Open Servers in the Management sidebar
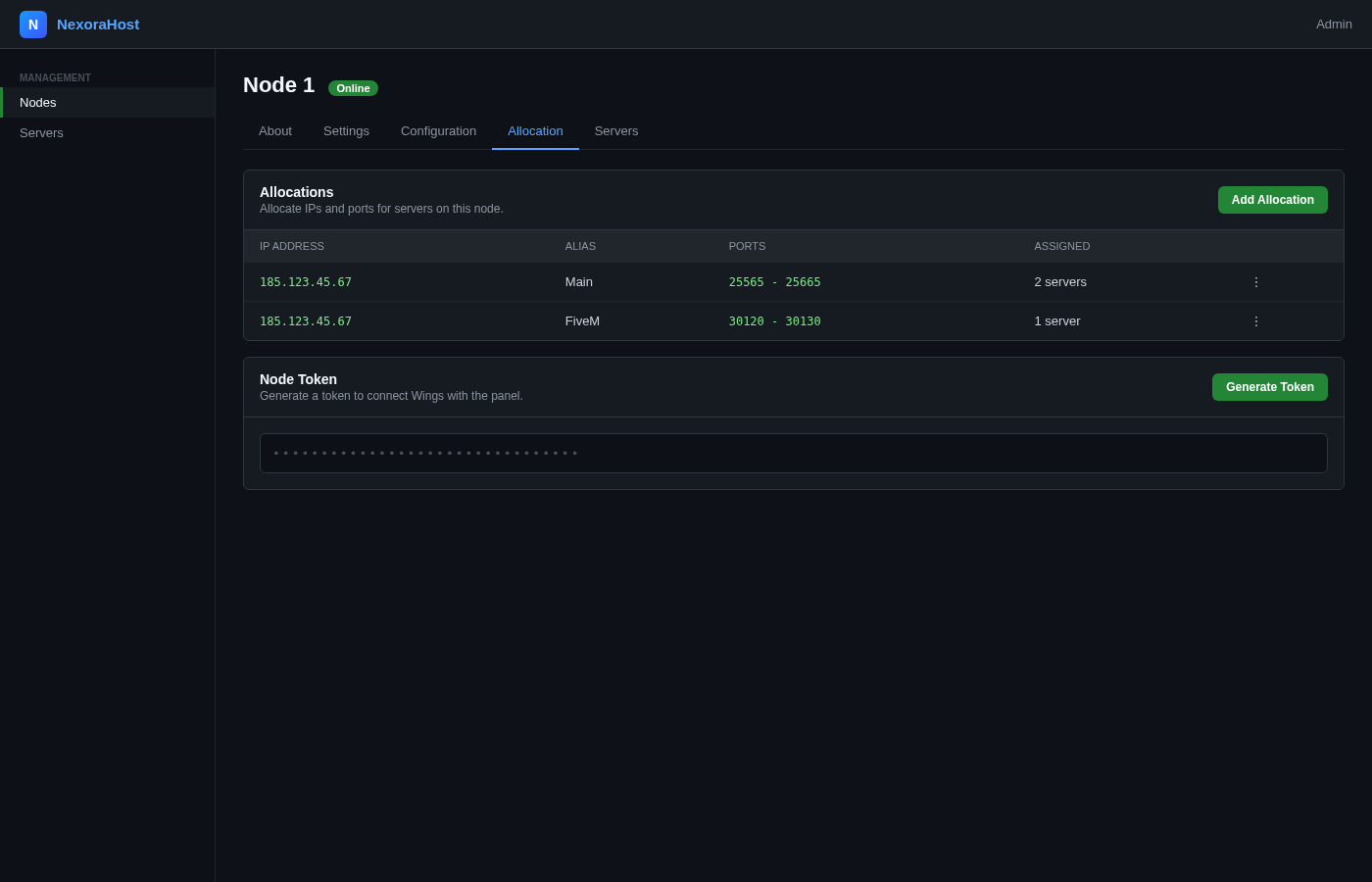This screenshot has width=1372, height=882. [x=108, y=133]
